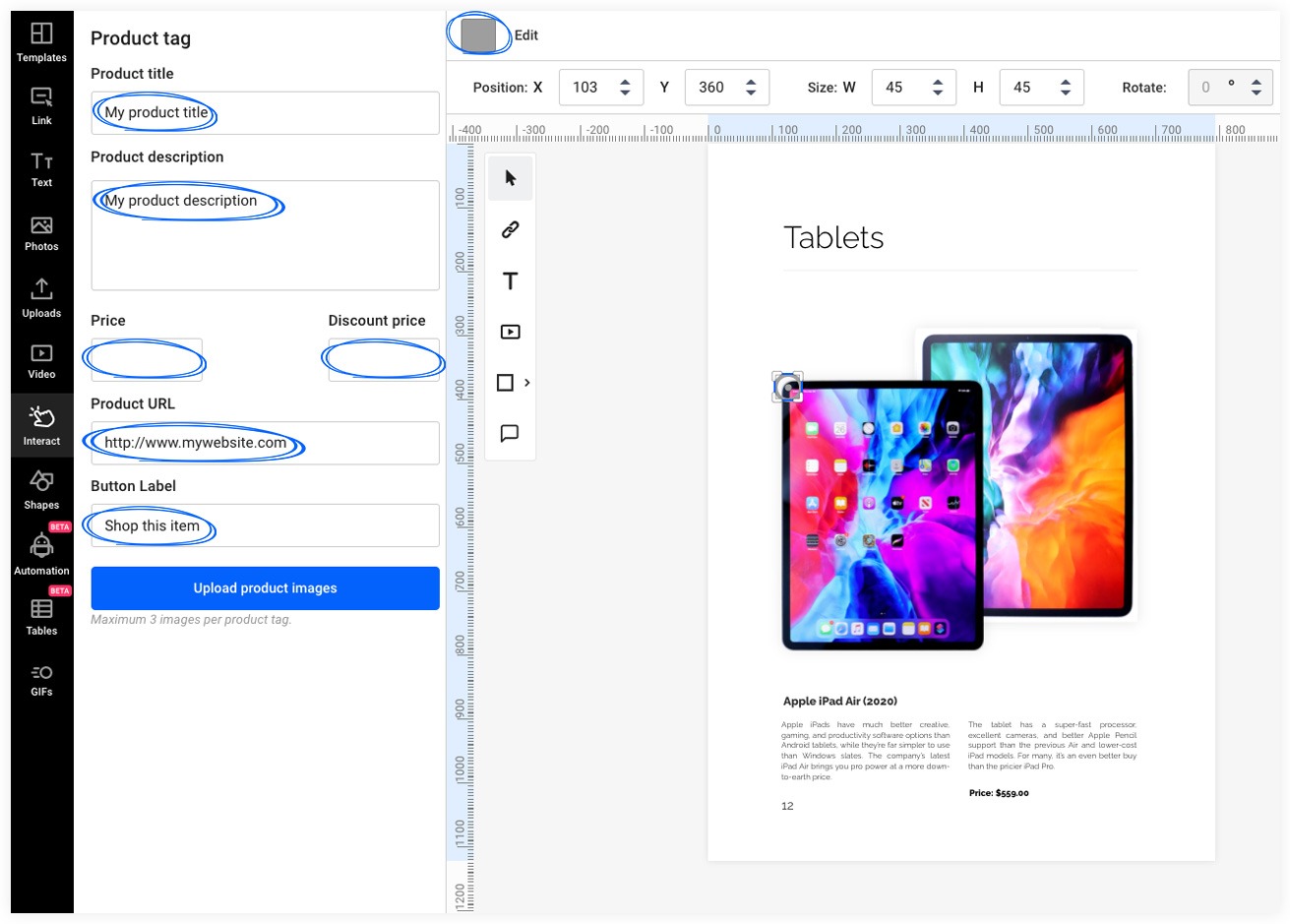Expand the shape tool options chevron
Screen dimensions: 1290x924
coord(527,383)
